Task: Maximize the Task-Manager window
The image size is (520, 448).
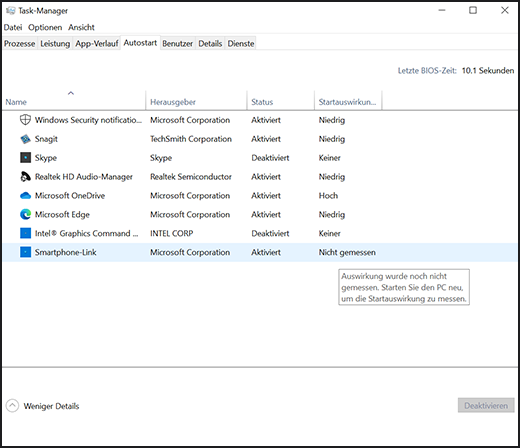Action: 473,10
